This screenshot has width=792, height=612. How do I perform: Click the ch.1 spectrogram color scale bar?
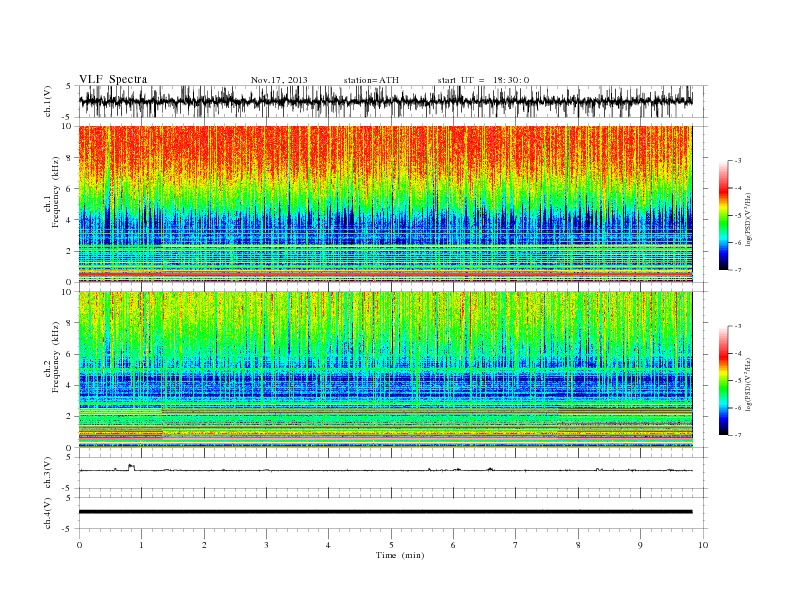point(723,216)
